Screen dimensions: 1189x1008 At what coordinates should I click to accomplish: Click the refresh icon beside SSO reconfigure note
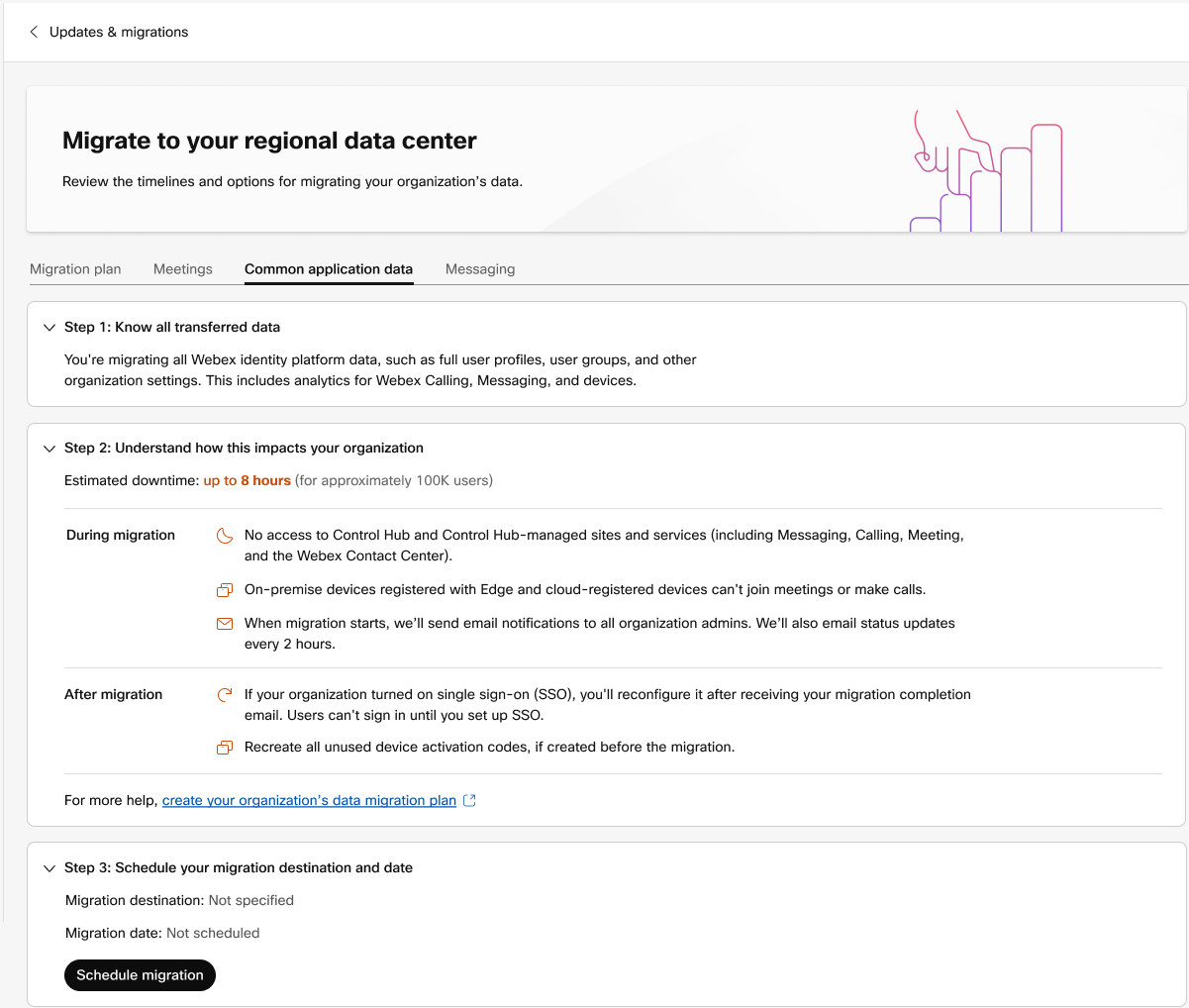[x=225, y=695]
